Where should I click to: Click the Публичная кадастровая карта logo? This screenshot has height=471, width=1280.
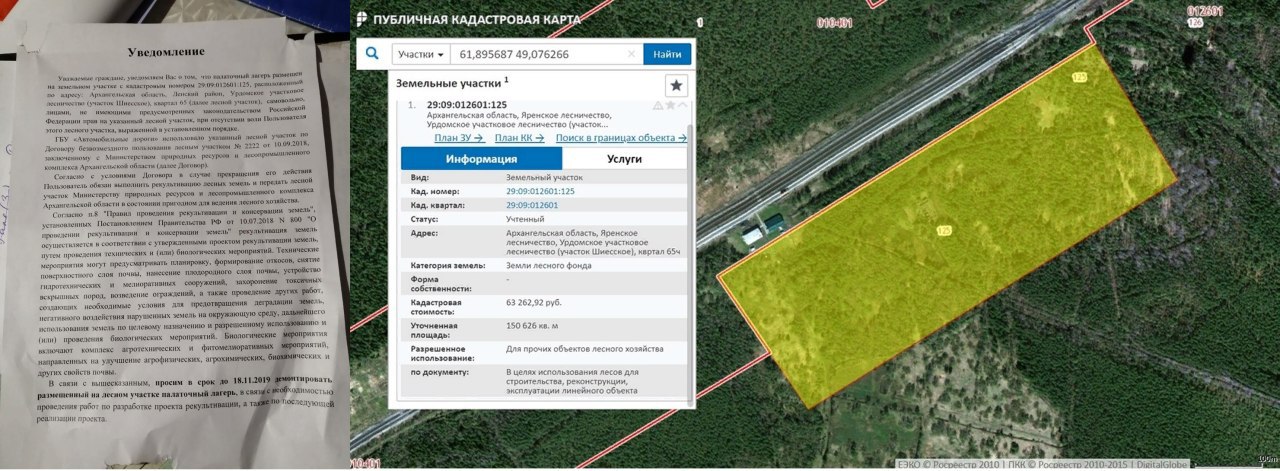[468, 19]
